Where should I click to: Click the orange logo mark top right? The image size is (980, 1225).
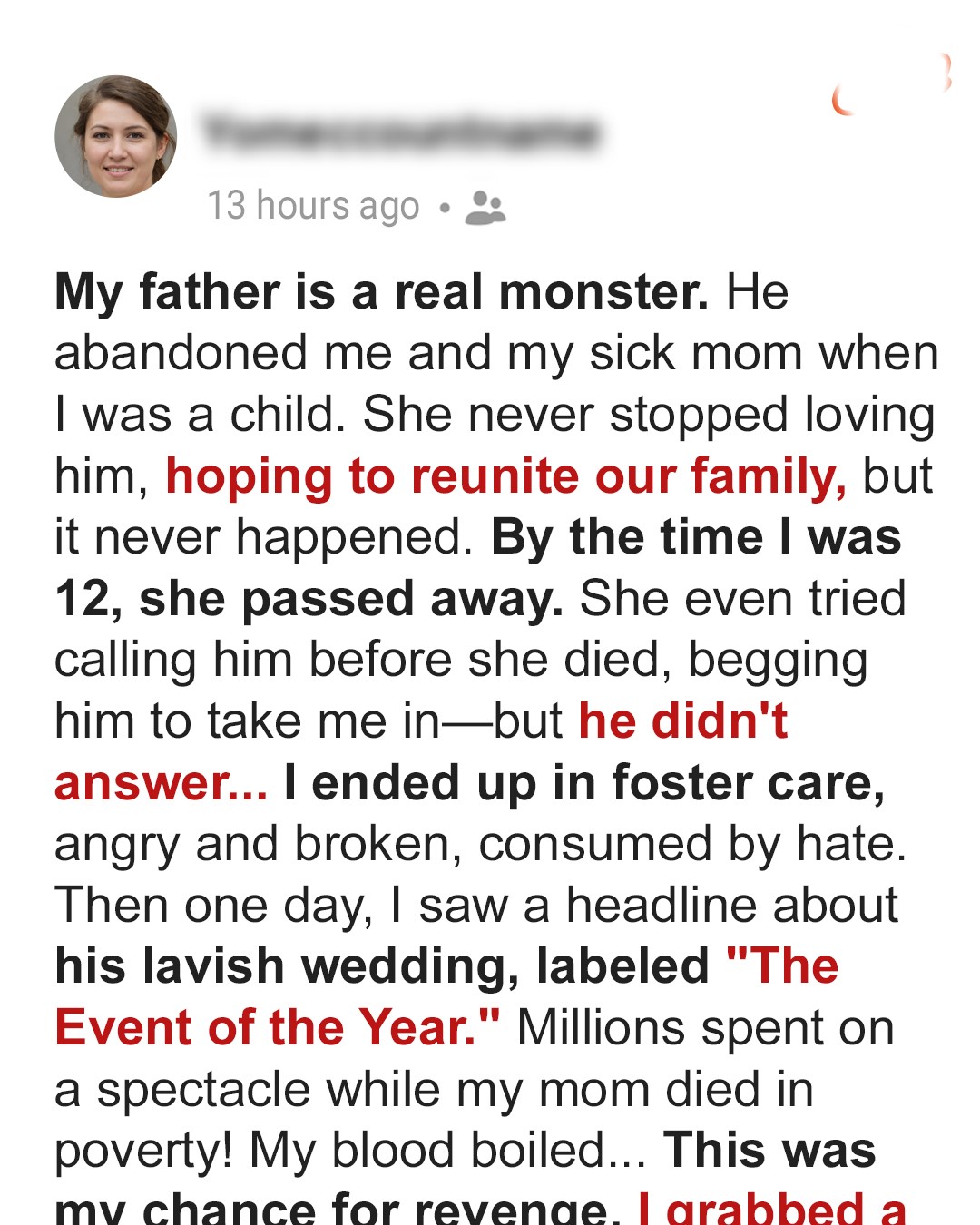click(890, 87)
